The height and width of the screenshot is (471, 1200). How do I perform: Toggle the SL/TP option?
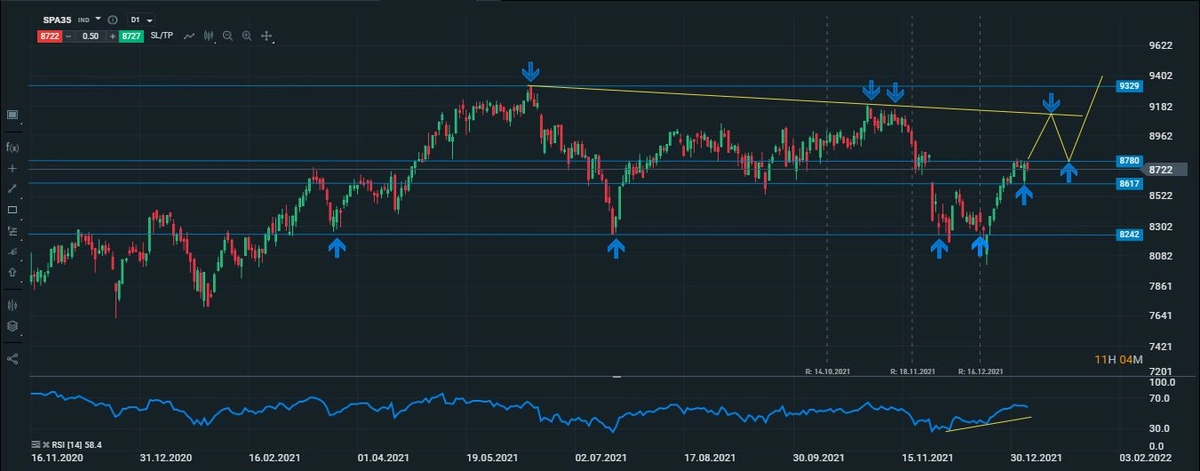(x=162, y=36)
